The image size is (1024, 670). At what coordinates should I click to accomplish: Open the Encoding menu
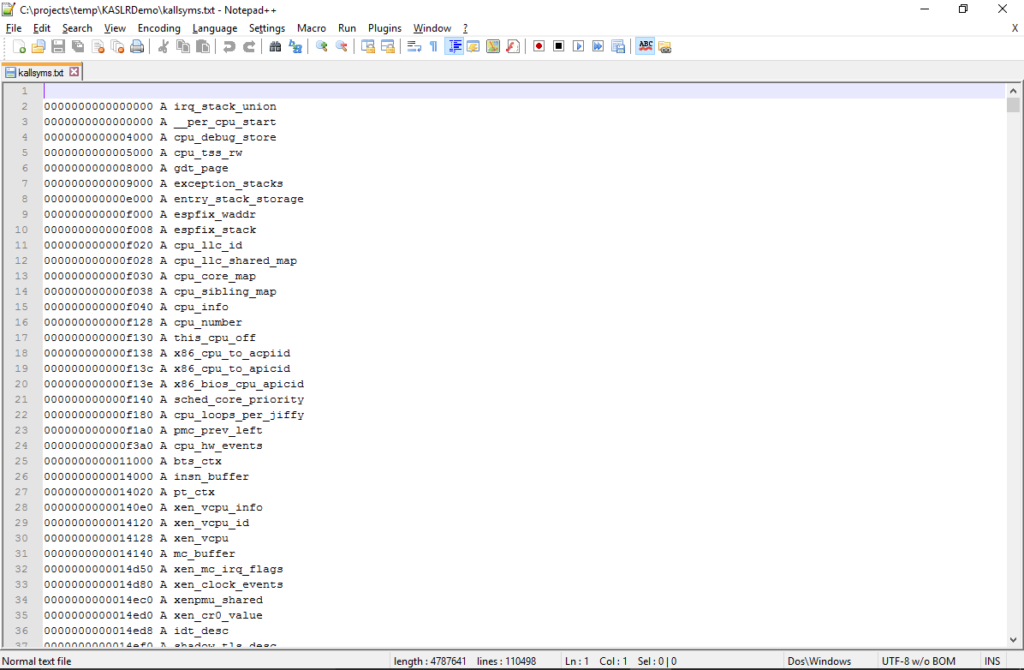[x=158, y=28]
